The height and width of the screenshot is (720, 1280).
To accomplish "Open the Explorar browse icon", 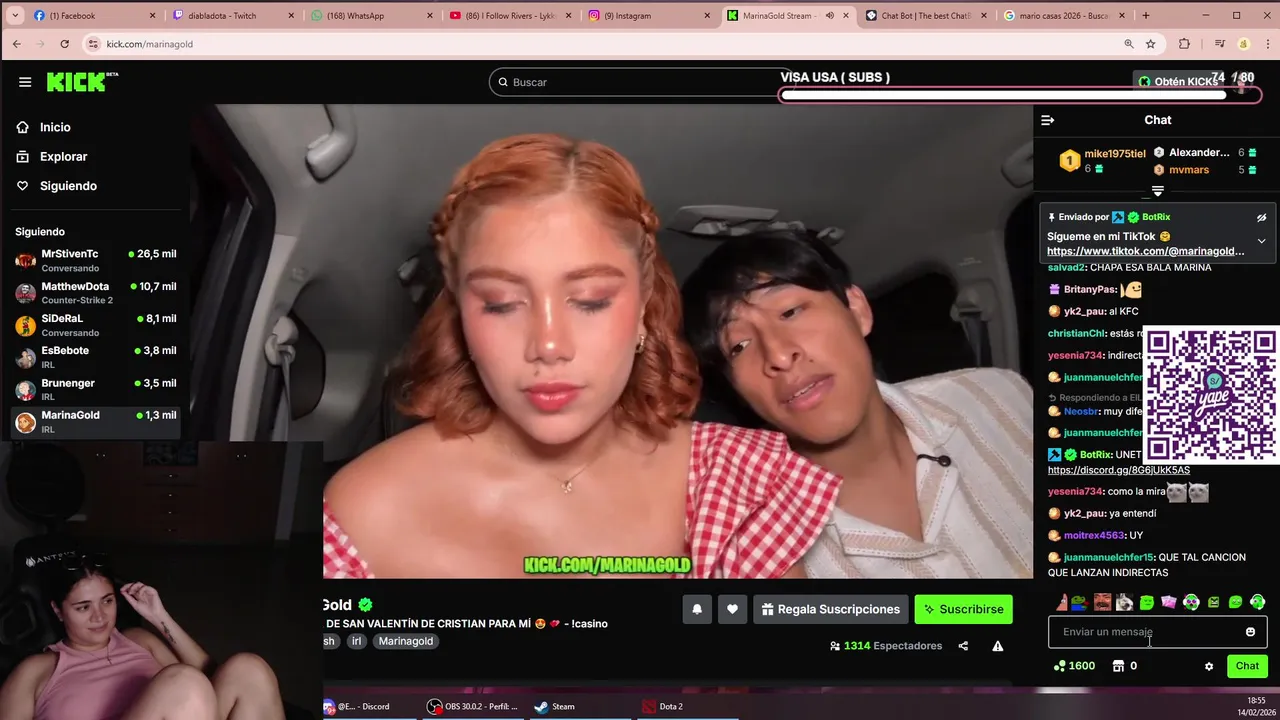I will pyautogui.click(x=22, y=156).
